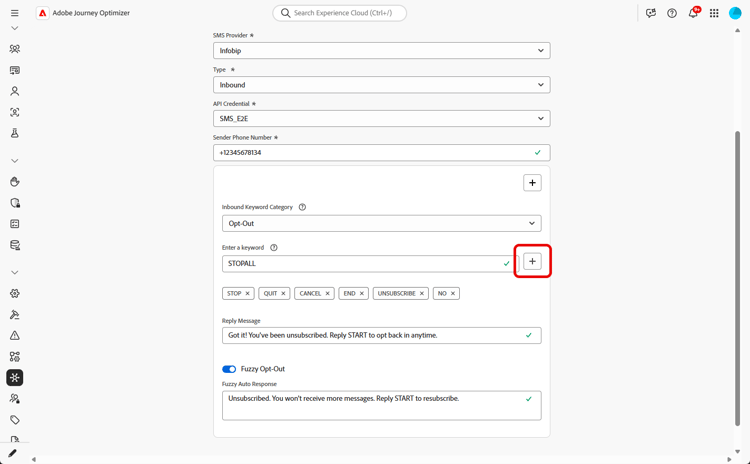Remove the STOP keyword tag
Screen dimensions: 750x464
click(247, 294)
